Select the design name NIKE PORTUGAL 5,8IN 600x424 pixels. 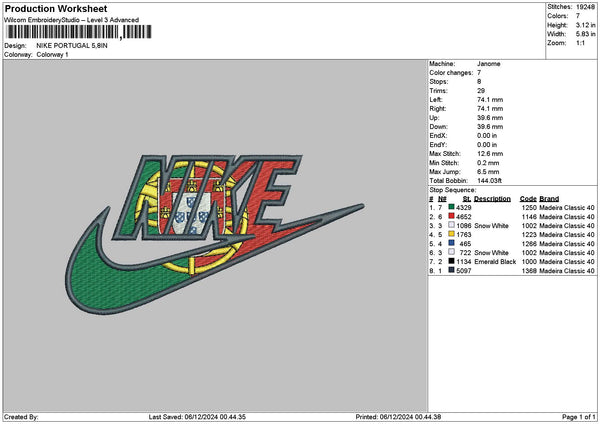(x=72, y=46)
